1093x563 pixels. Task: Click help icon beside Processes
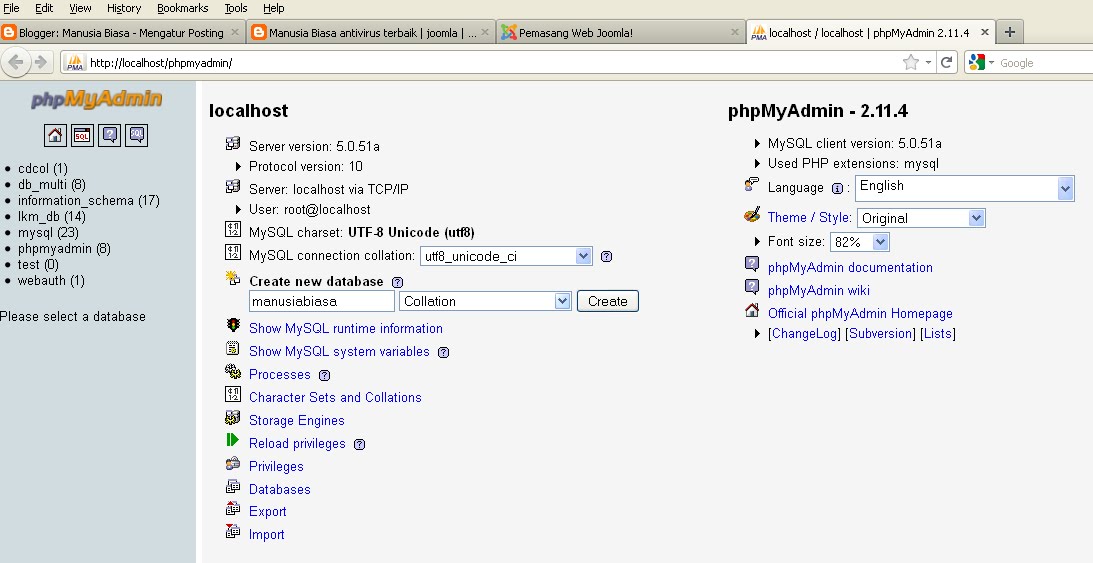[324, 376]
